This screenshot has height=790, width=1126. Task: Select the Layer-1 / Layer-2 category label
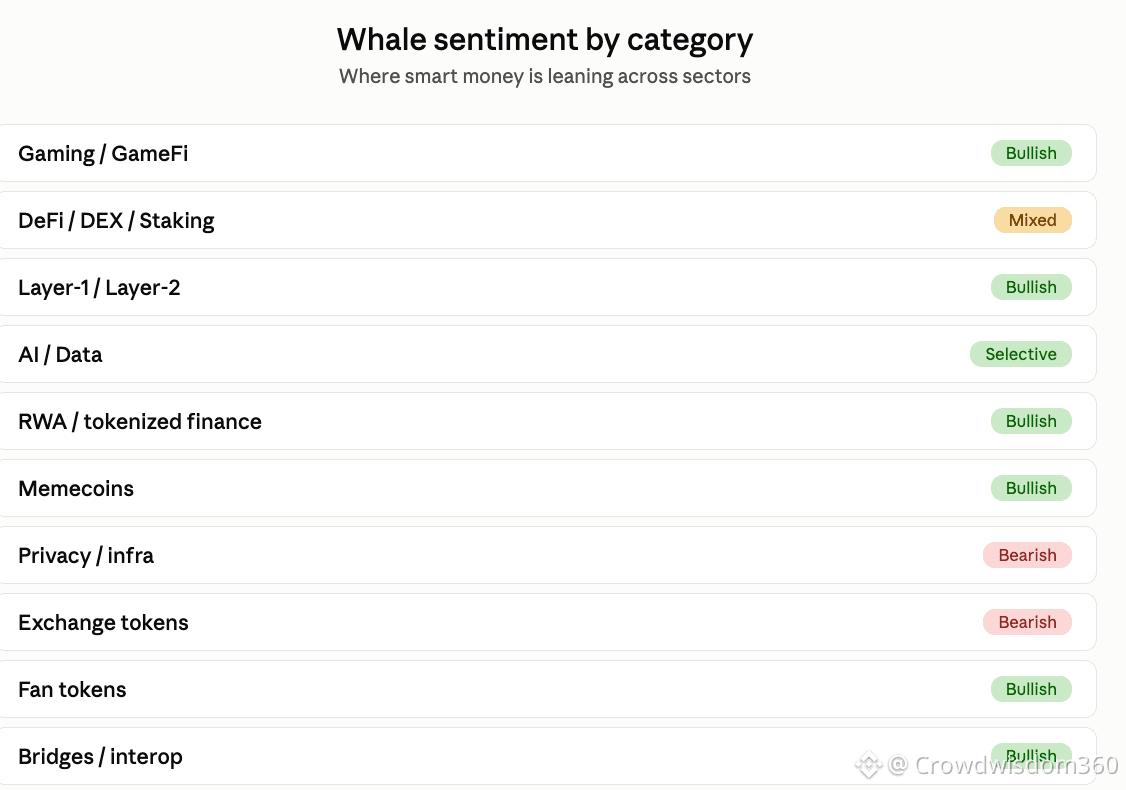pos(99,287)
